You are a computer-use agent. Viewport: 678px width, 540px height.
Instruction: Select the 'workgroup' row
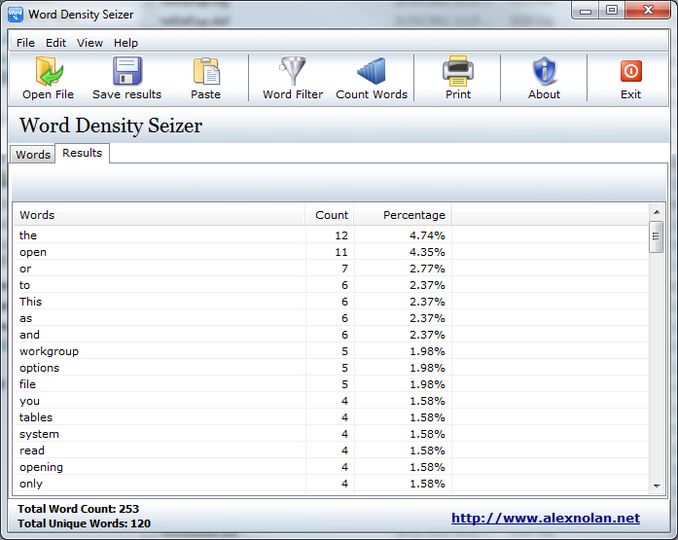point(331,351)
